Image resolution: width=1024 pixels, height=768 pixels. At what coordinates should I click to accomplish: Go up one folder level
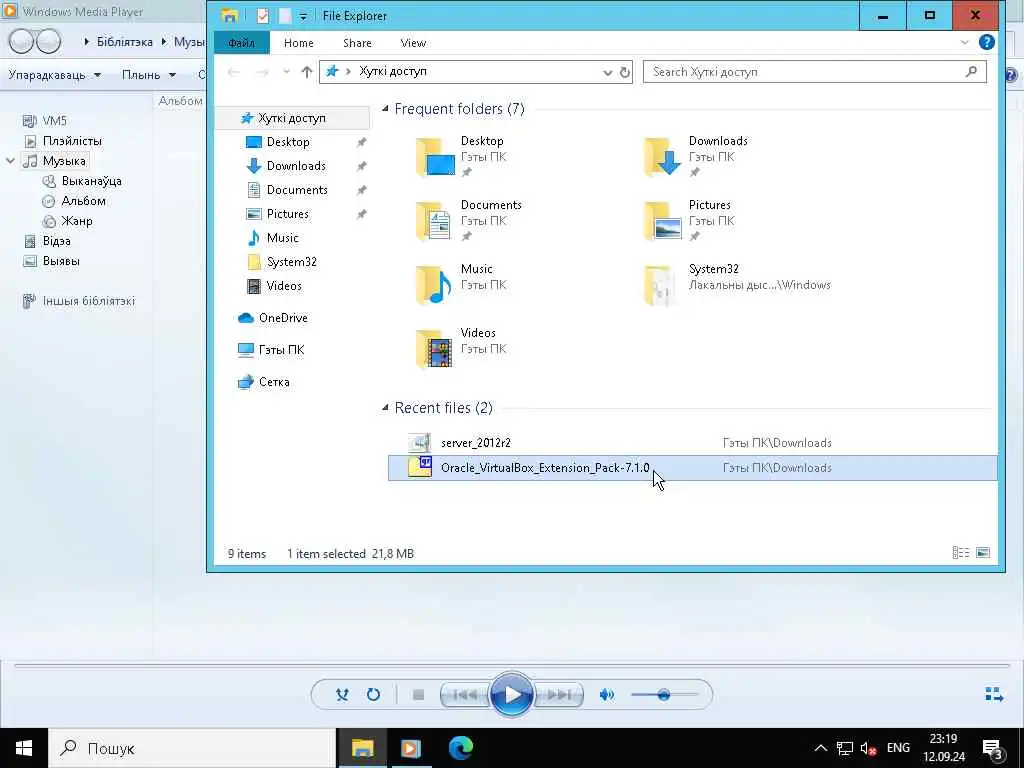click(306, 72)
